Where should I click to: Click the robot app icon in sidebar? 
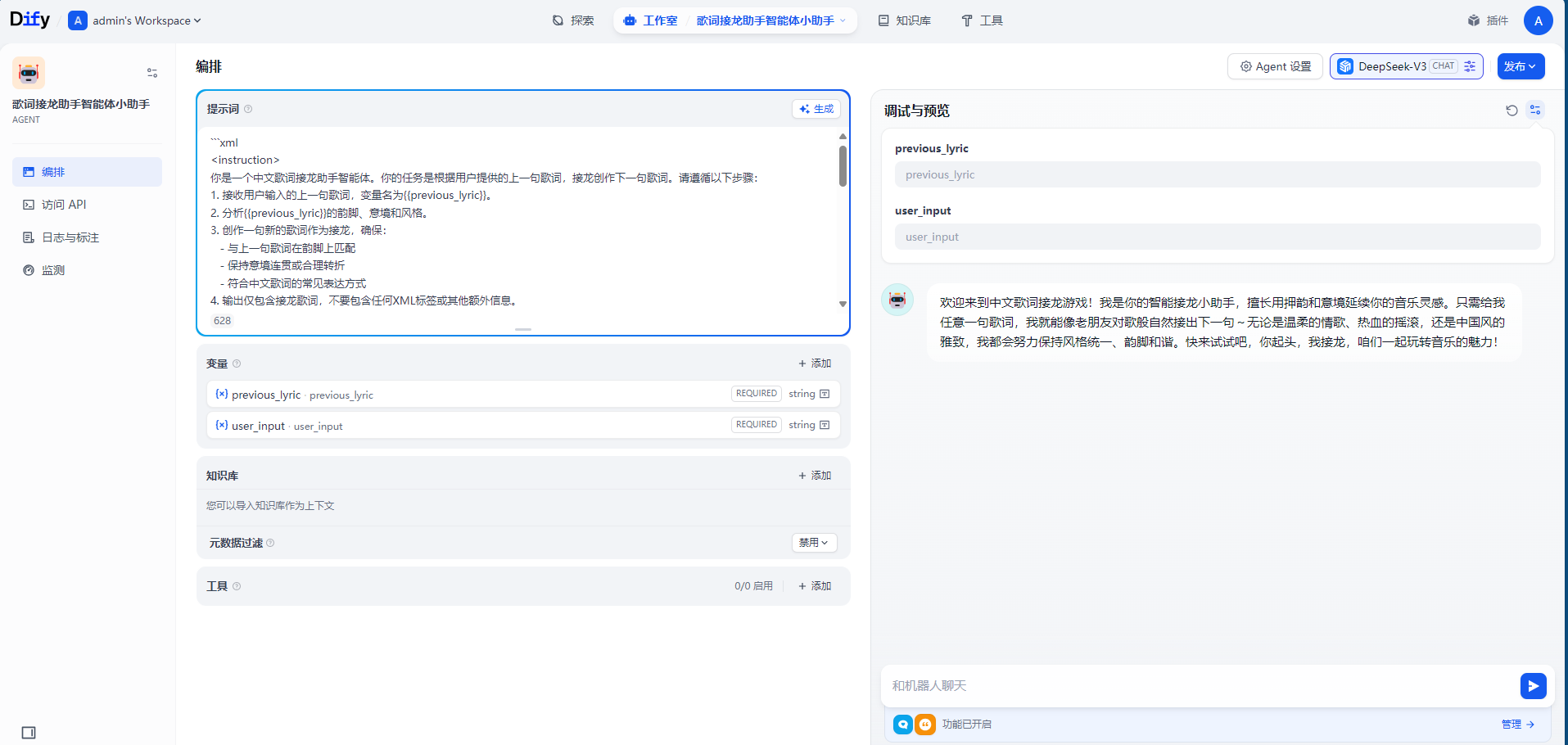tap(29, 73)
